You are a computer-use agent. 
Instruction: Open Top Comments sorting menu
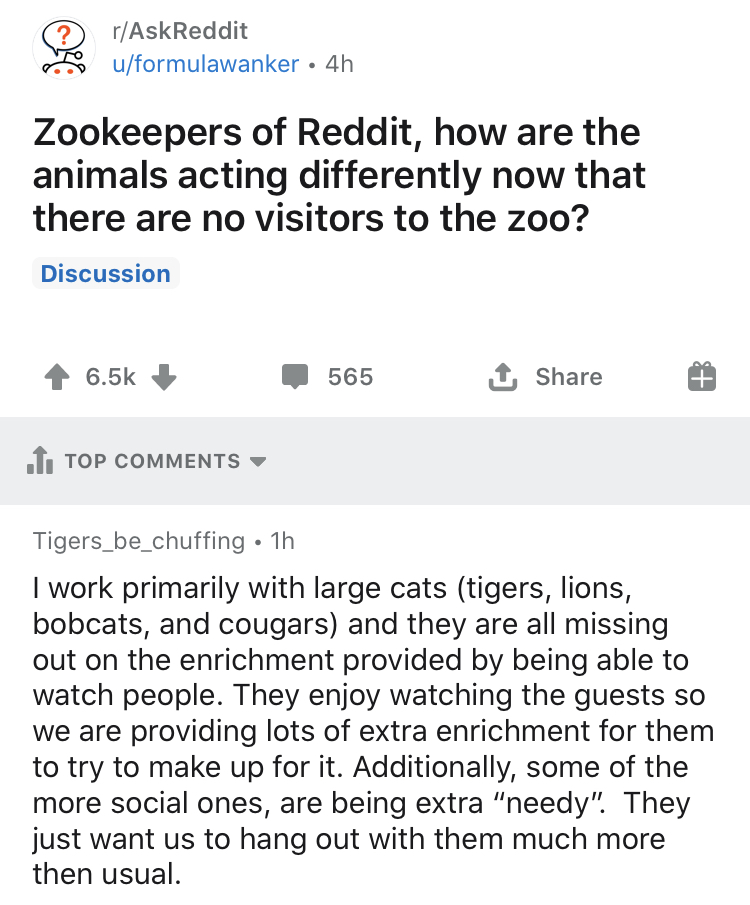pos(152,461)
